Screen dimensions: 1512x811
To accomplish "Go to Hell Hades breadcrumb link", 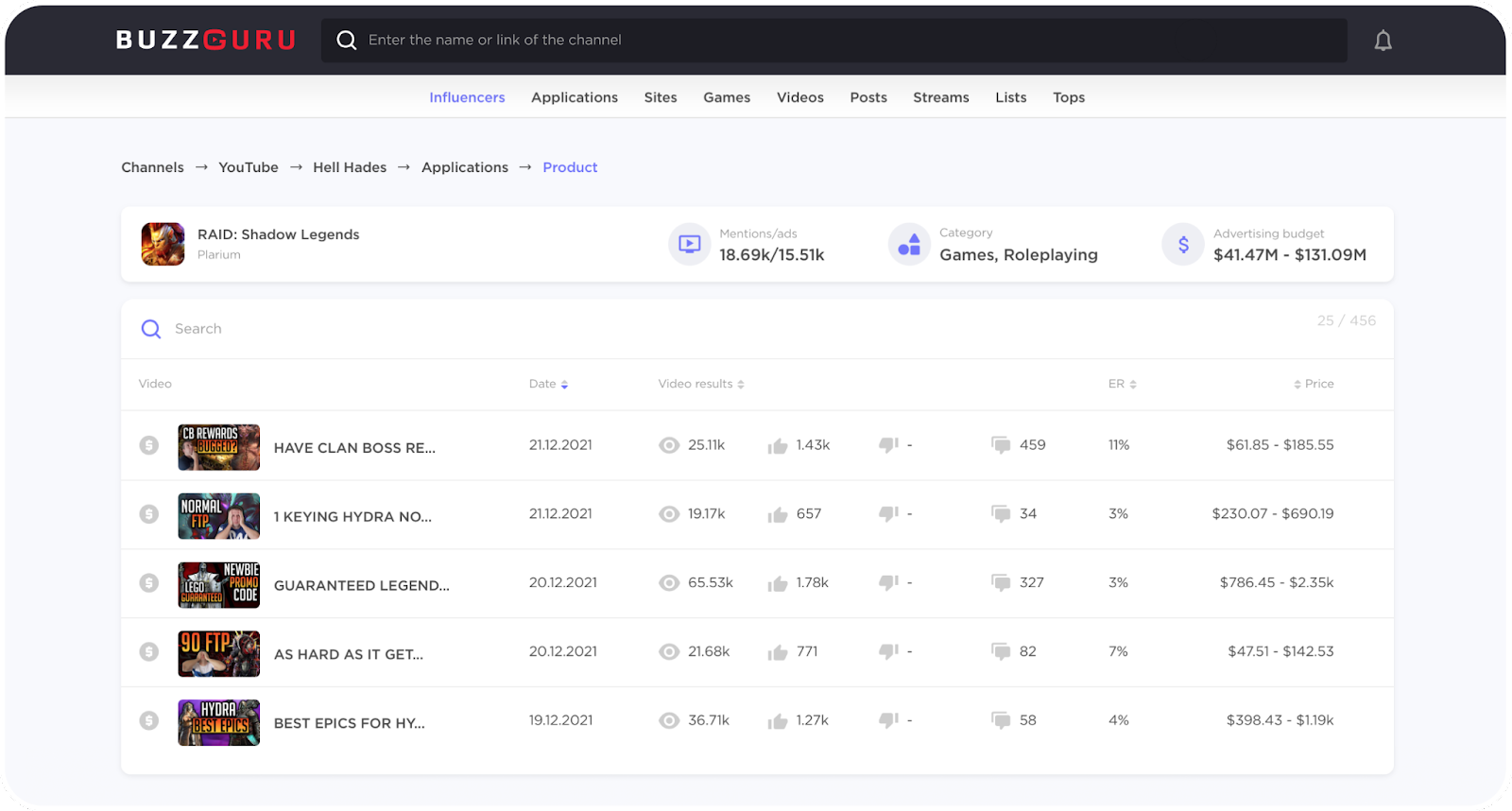I will pos(350,167).
